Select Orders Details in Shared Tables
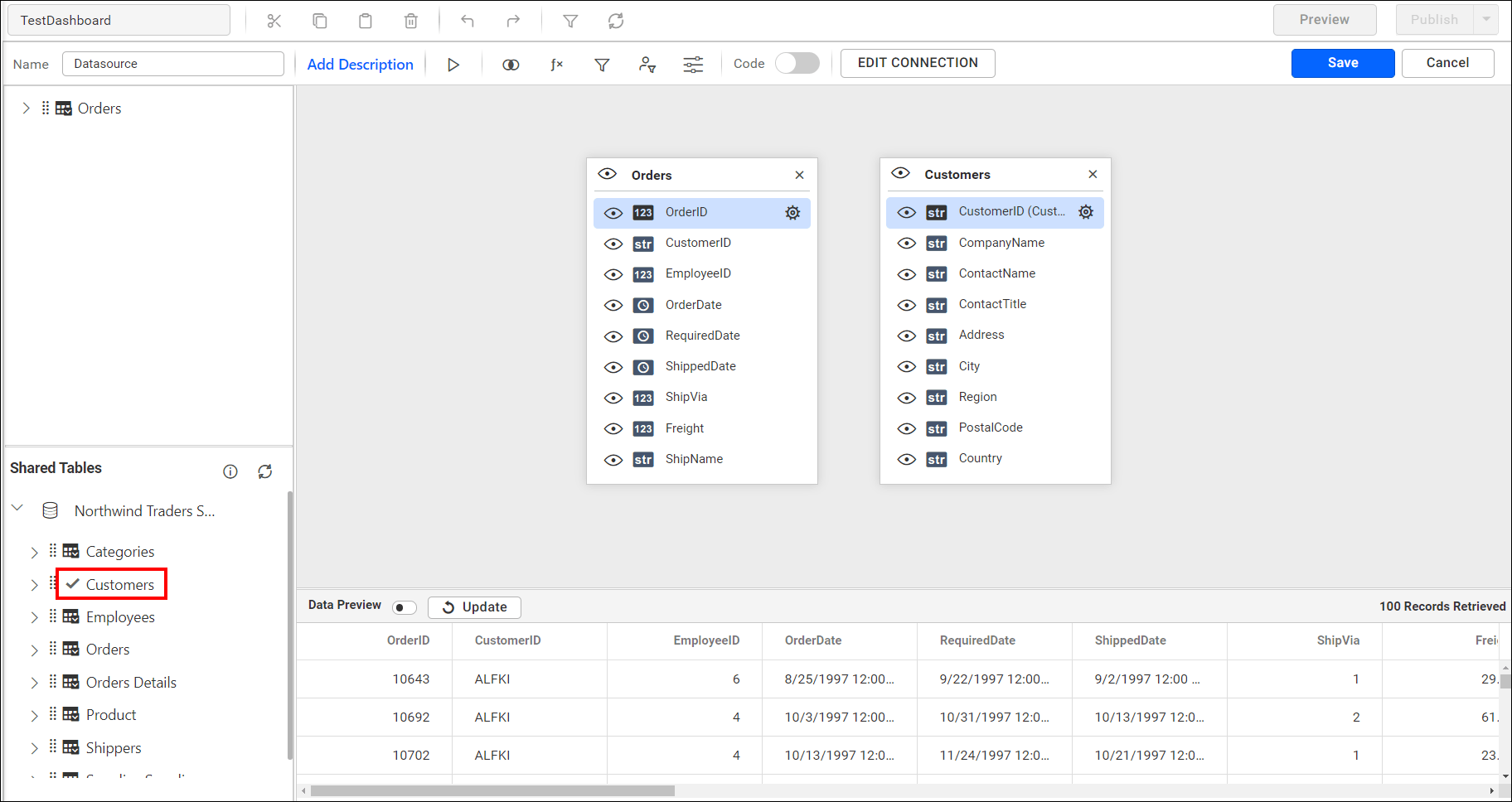 pyautogui.click(x=131, y=683)
